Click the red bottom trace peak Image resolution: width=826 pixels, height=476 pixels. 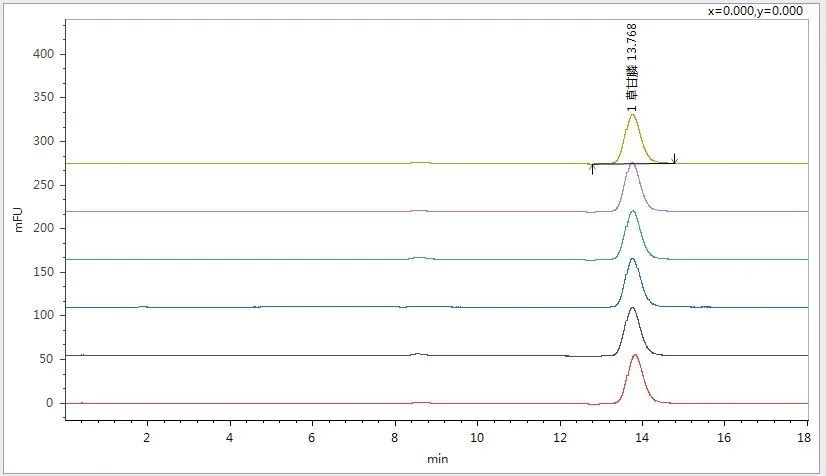point(635,356)
